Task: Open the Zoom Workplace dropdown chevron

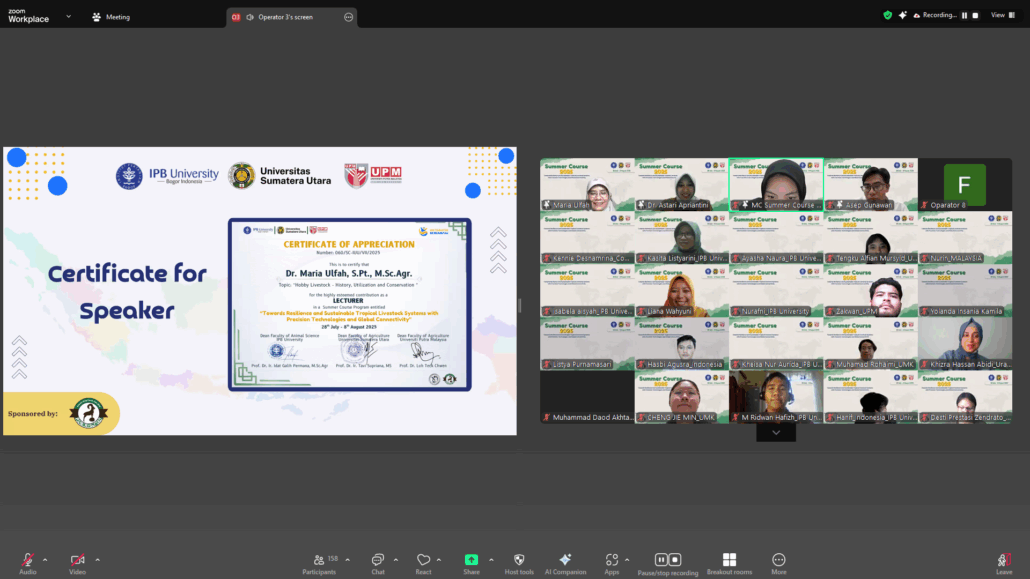Action: (68, 16)
